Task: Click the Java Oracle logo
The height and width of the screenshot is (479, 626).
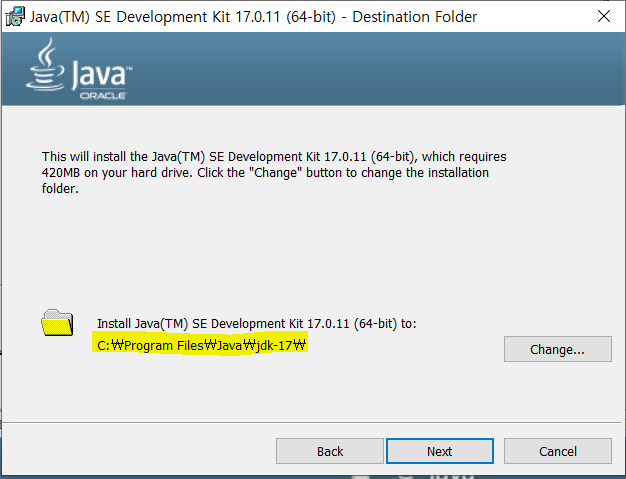Action: [x=79, y=69]
